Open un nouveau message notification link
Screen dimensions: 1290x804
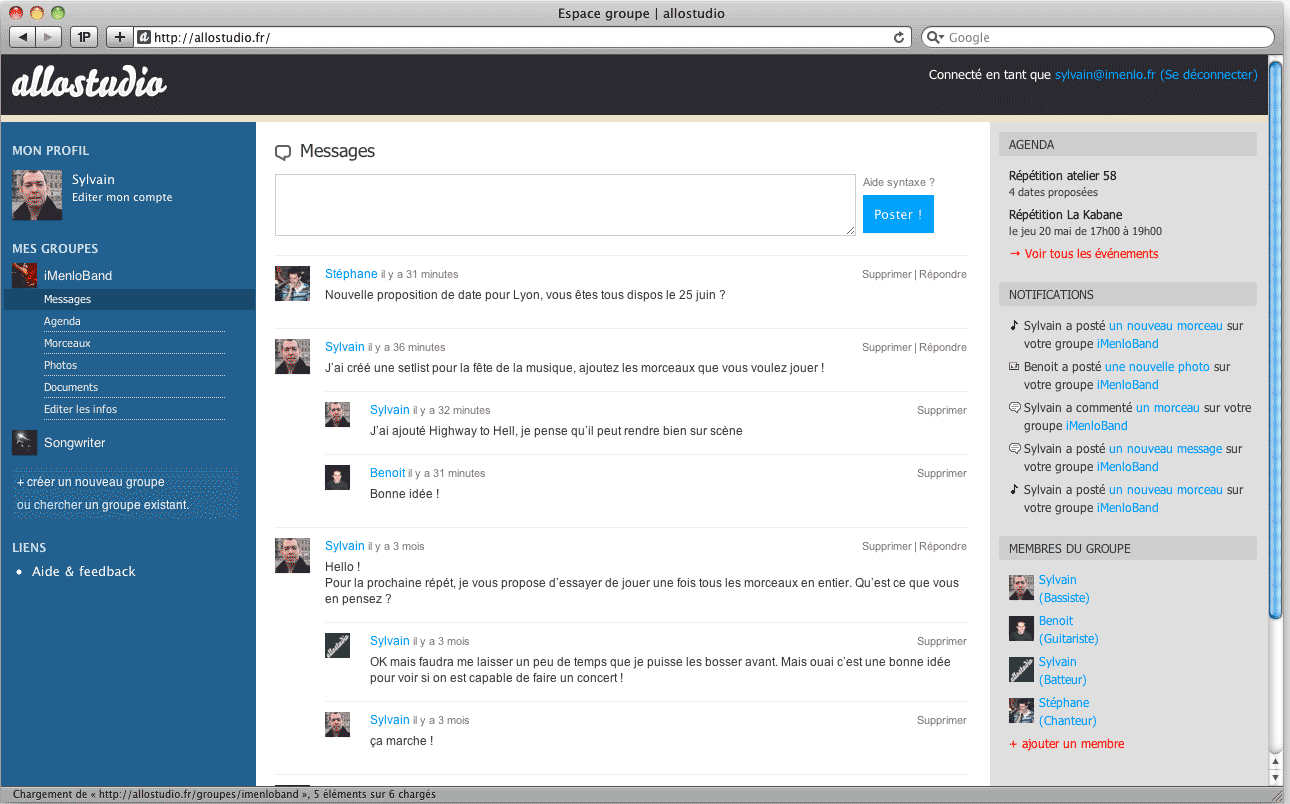[x=1165, y=449]
